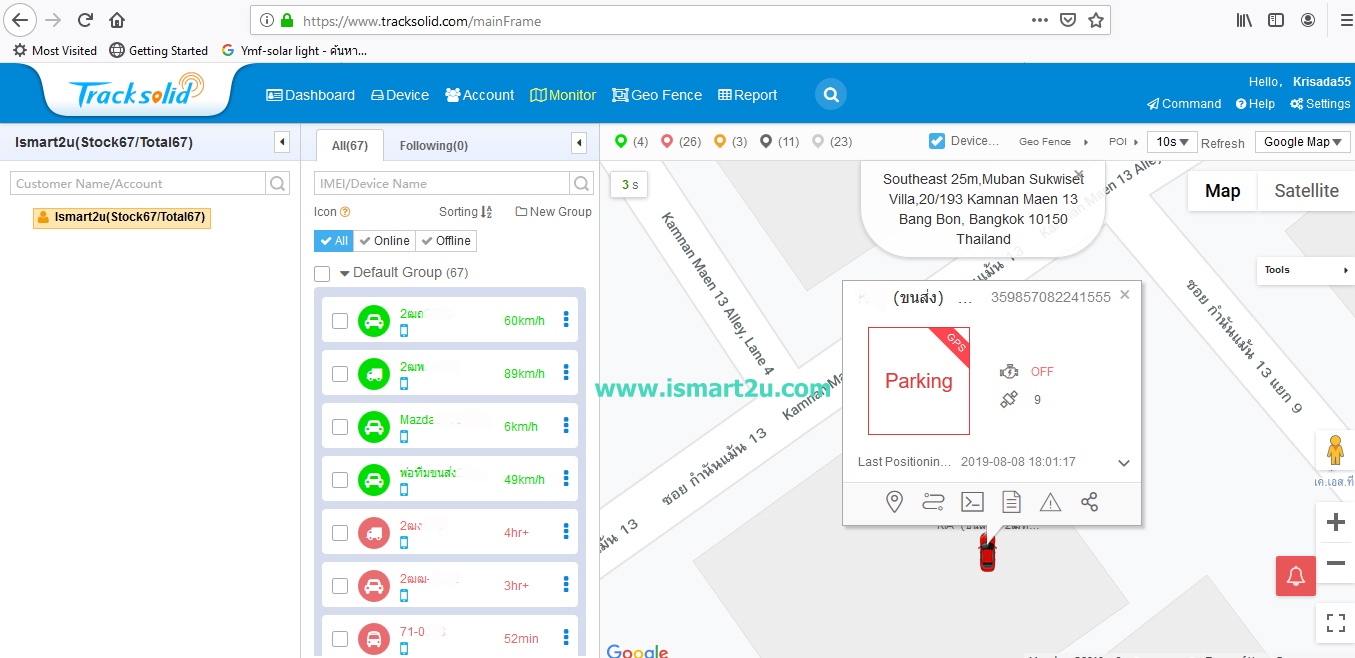Open three-dot menu for 60km/h device
1355x658 pixels.
(566, 320)
